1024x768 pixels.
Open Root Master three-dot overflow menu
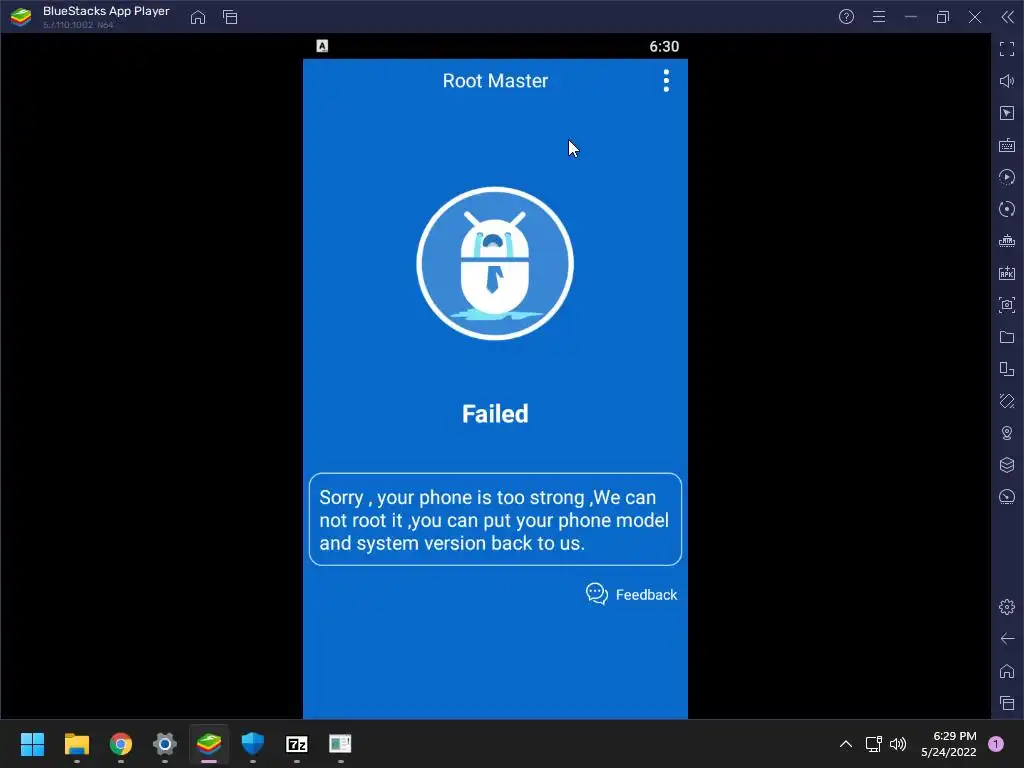666,81
